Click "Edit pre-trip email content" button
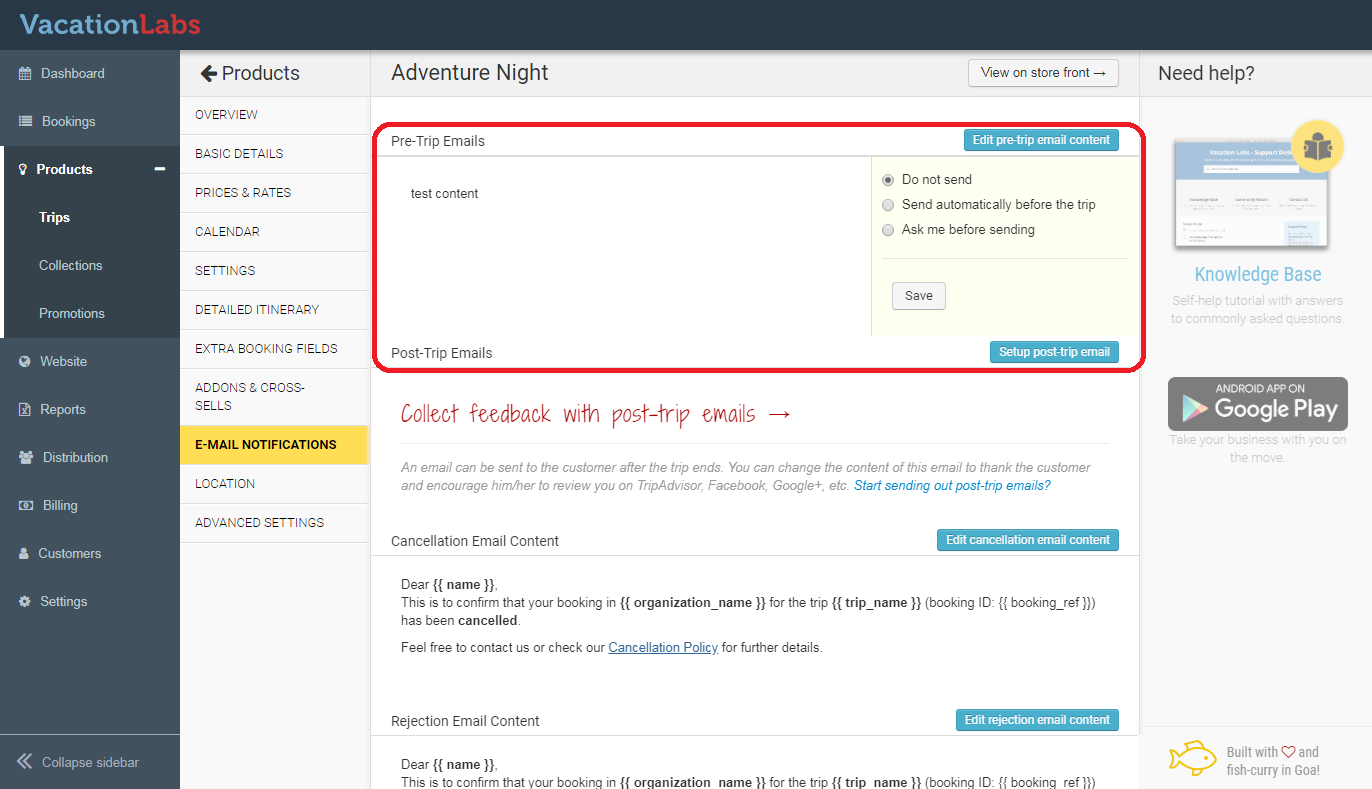1372x789 pixels. pyautogui.click(x=1041, y=140)
